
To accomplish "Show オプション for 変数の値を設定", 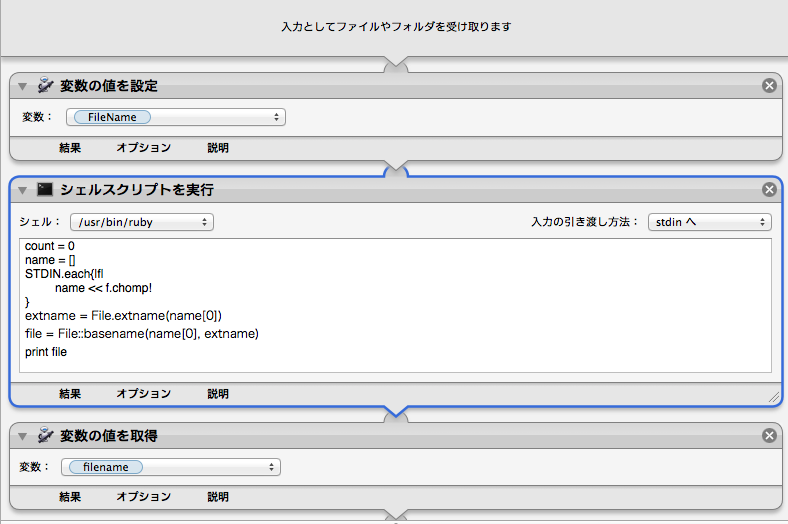I will [144, 148].
